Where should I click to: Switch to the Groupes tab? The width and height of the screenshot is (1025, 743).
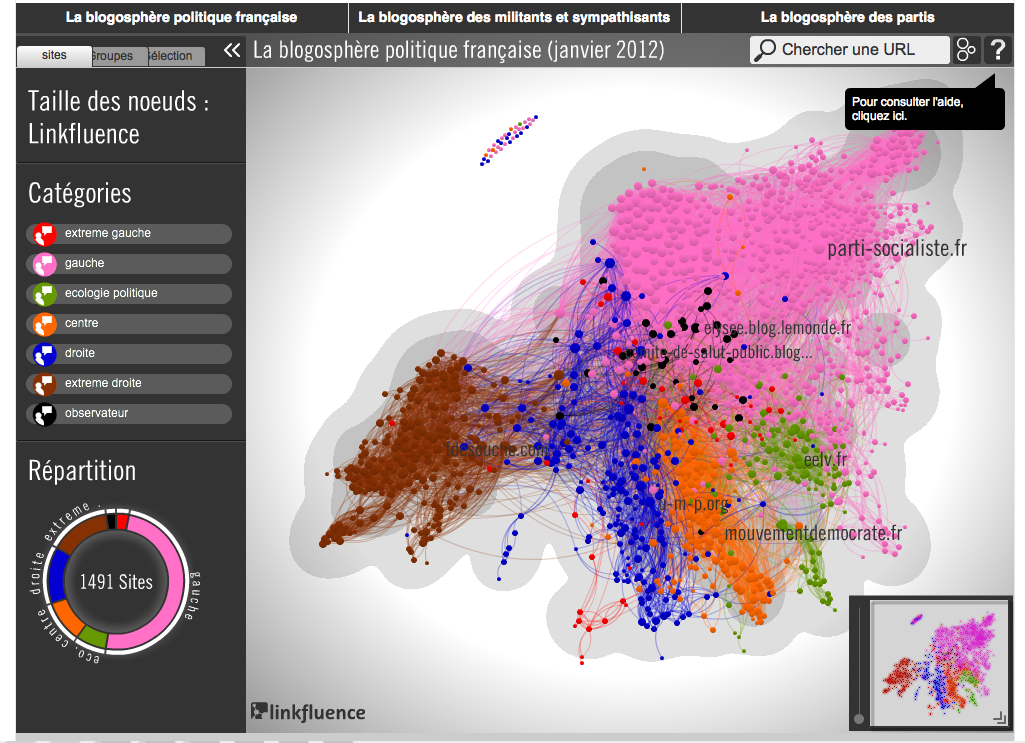[114, 56]
